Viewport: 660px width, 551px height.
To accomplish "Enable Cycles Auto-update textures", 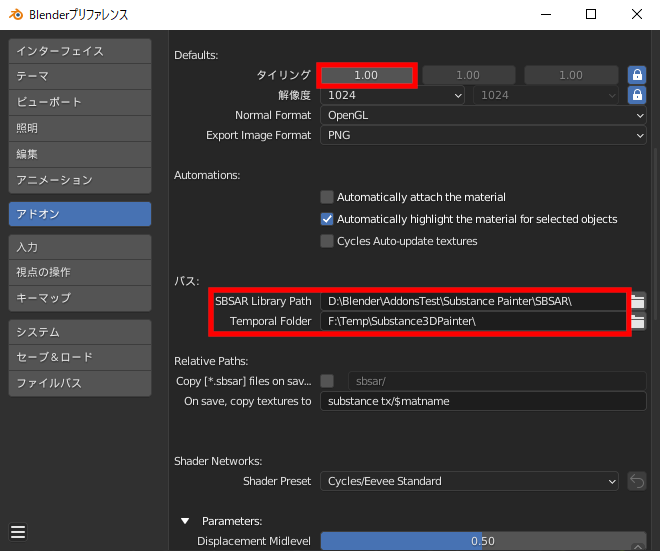I will (327, 241).
